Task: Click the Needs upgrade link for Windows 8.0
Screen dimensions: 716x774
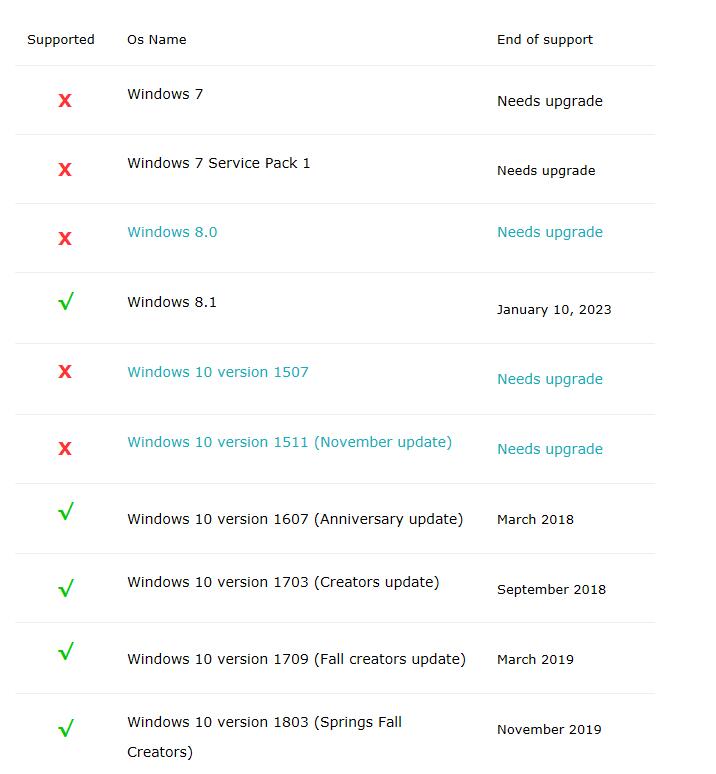Action: coord(550,232)
